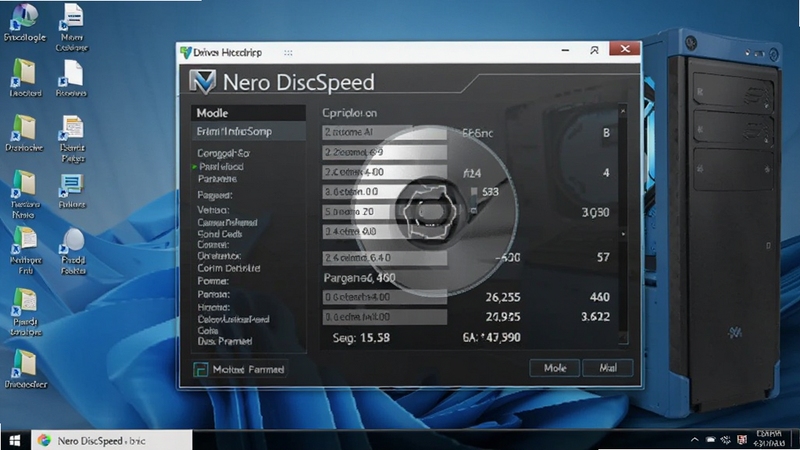Click the Nero DiscSpeed taskbar button
This screenshot has width=800, height=450.
112,440
